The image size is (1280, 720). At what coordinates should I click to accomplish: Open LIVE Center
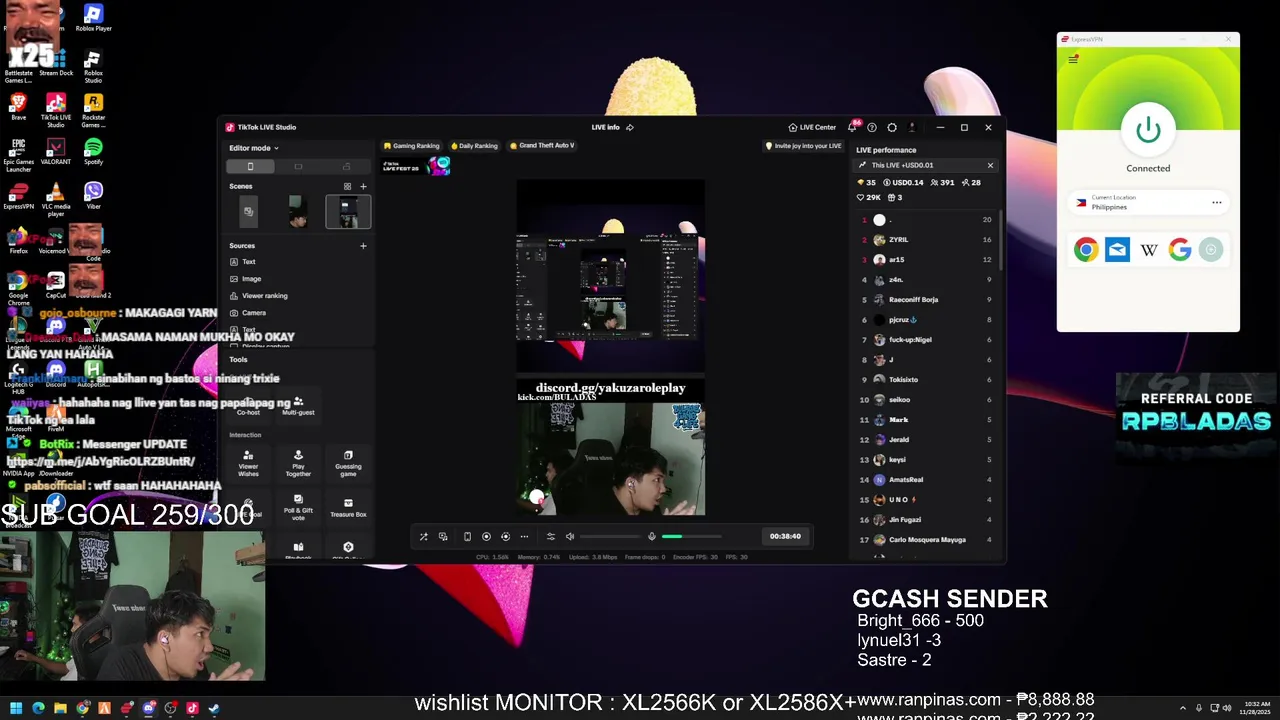812,127
